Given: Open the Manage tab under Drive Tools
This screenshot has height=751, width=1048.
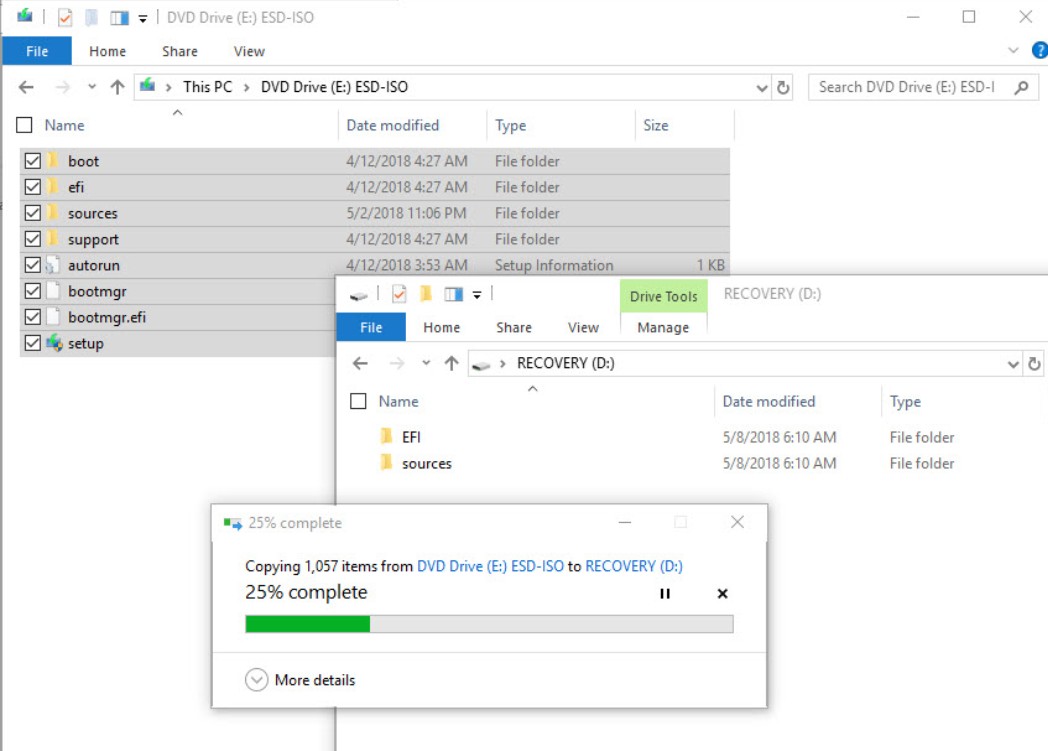Looking at the screenshot, I should (x=663, y=328).
